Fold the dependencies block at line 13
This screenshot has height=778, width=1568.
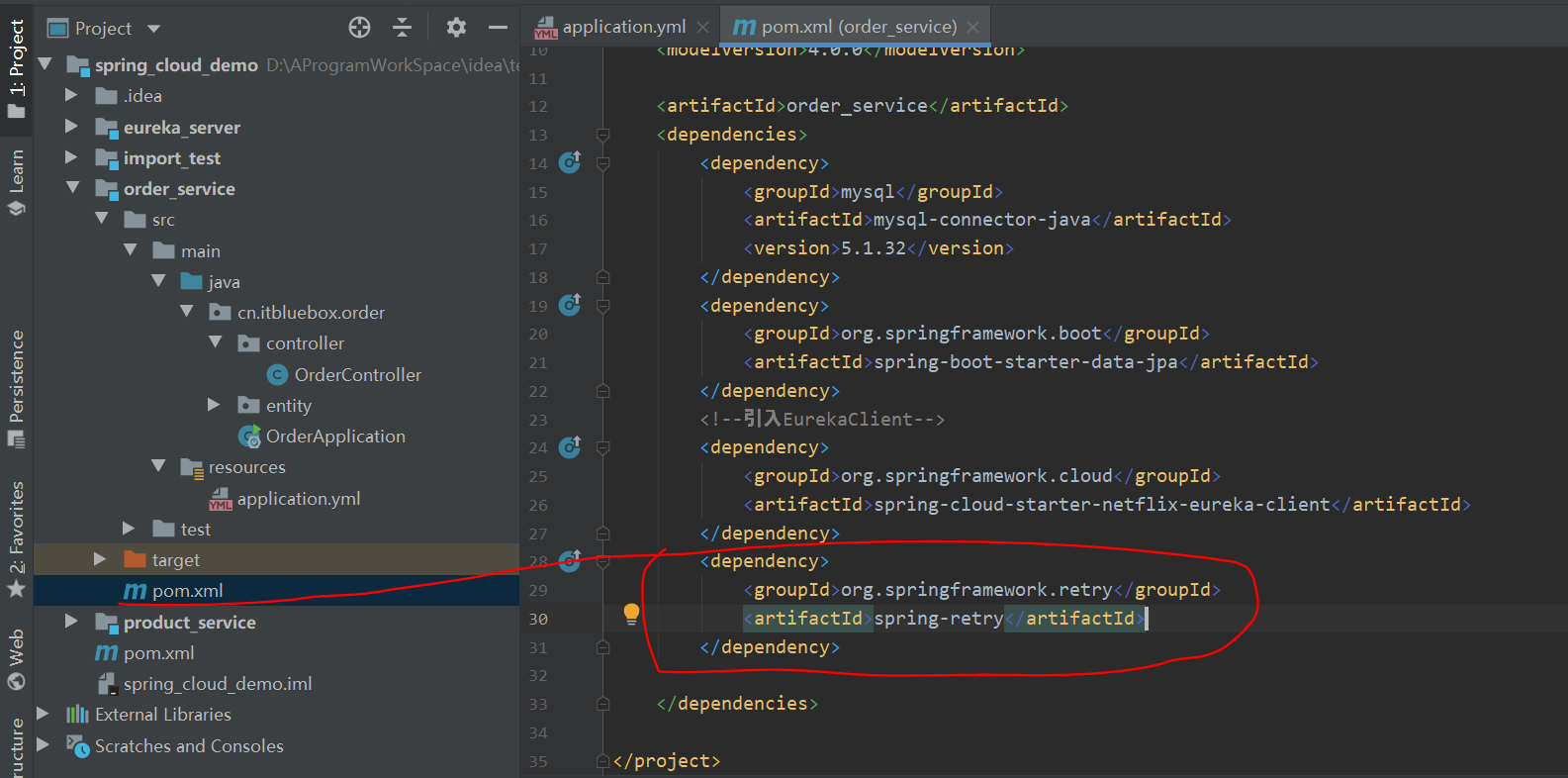tap(602, 135)
